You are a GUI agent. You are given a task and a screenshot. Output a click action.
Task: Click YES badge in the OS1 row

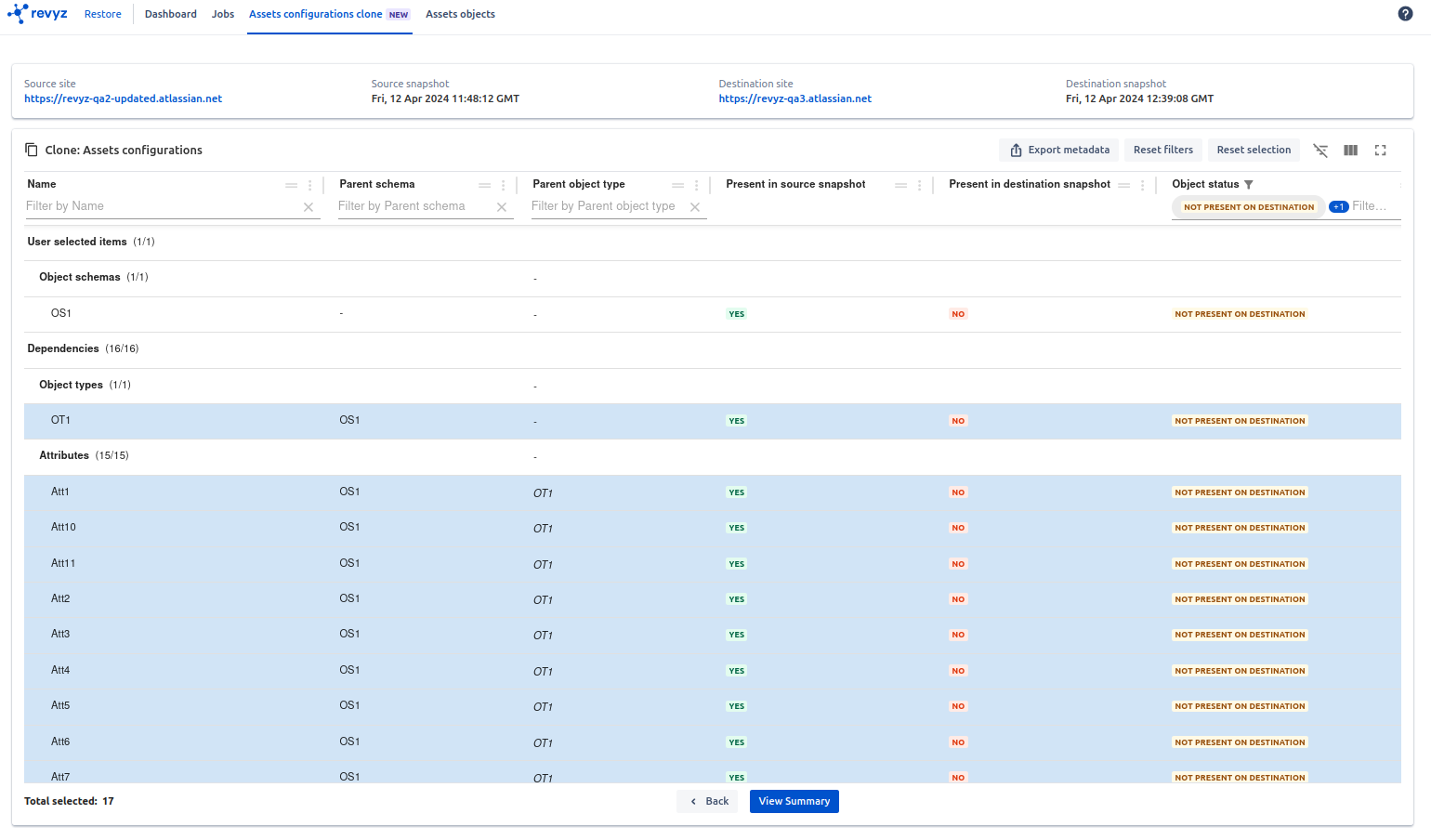tap(737, 314)
